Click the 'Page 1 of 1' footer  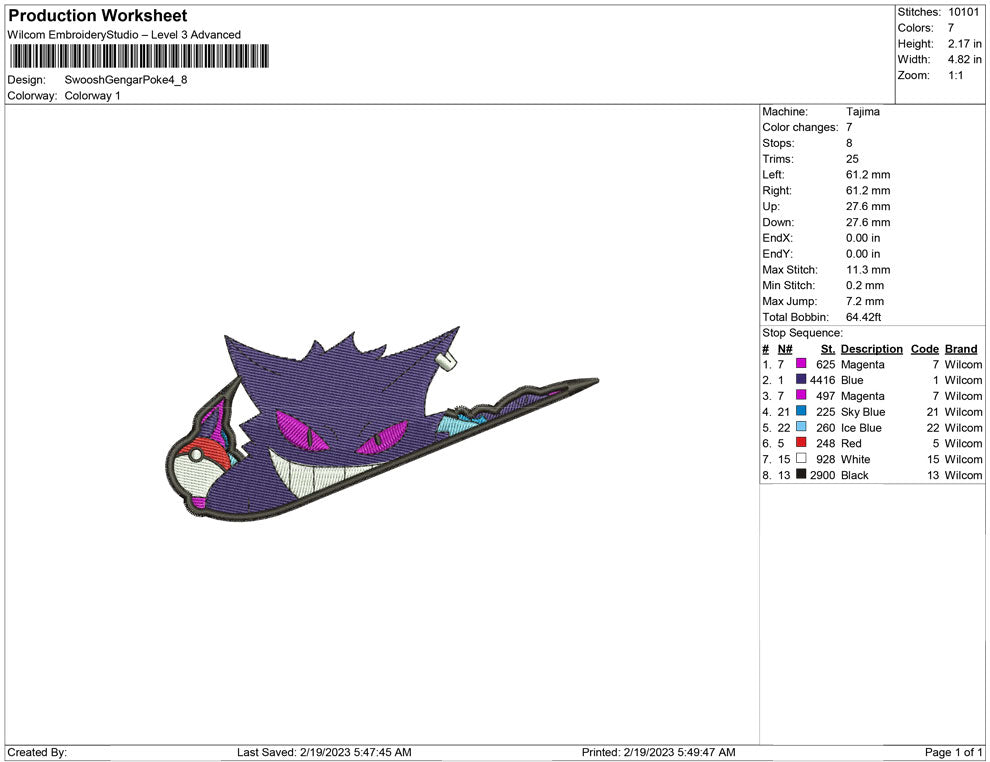(x=953, y=752)
